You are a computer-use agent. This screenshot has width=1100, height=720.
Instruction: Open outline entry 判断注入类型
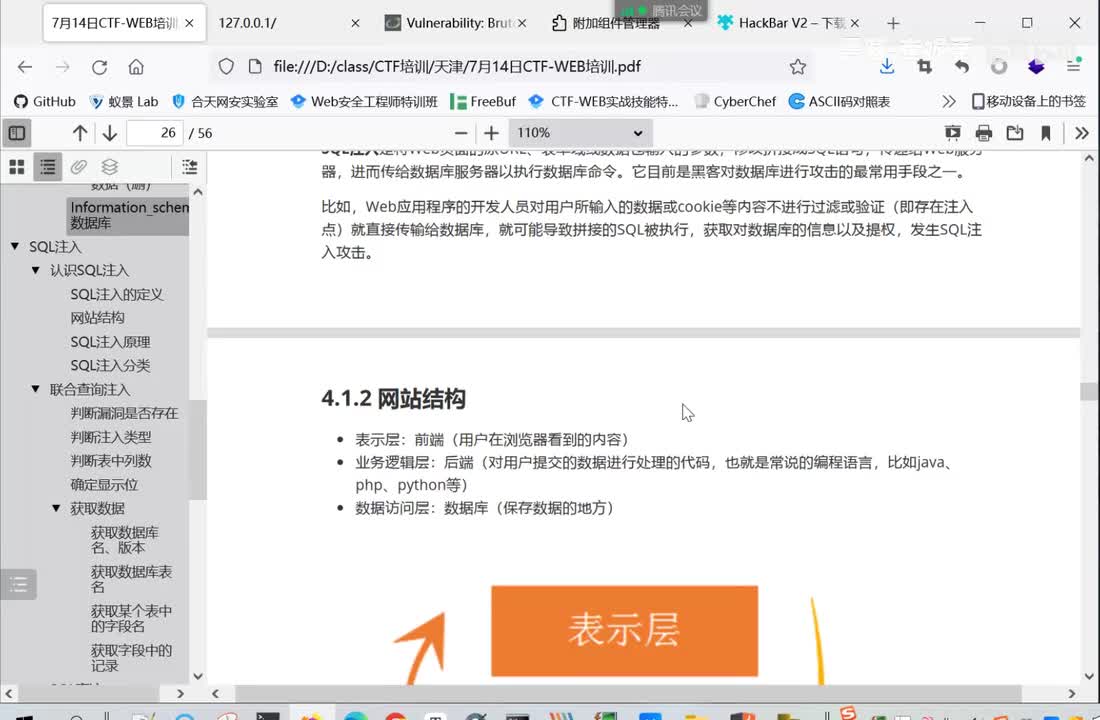(x=111, y=437)
